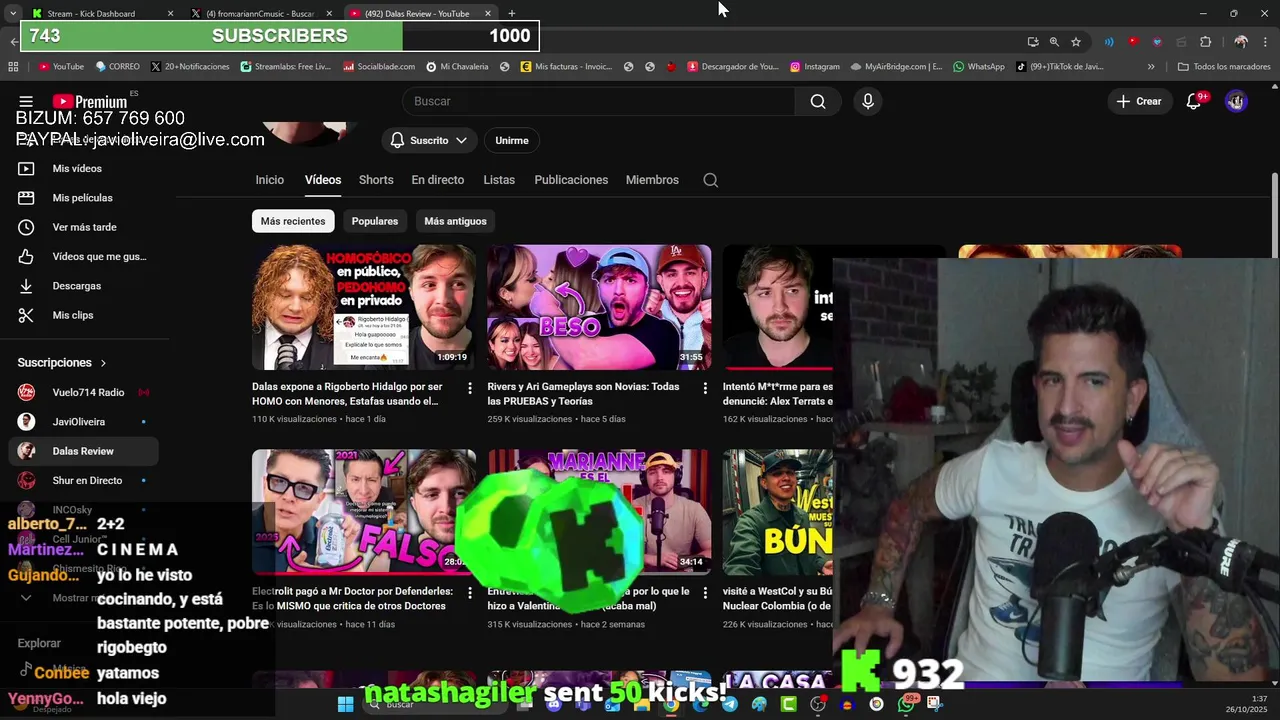This screenshot has height=720, width=1280.
Task: Open Todos los marcadores folder
Action: 1224,67
